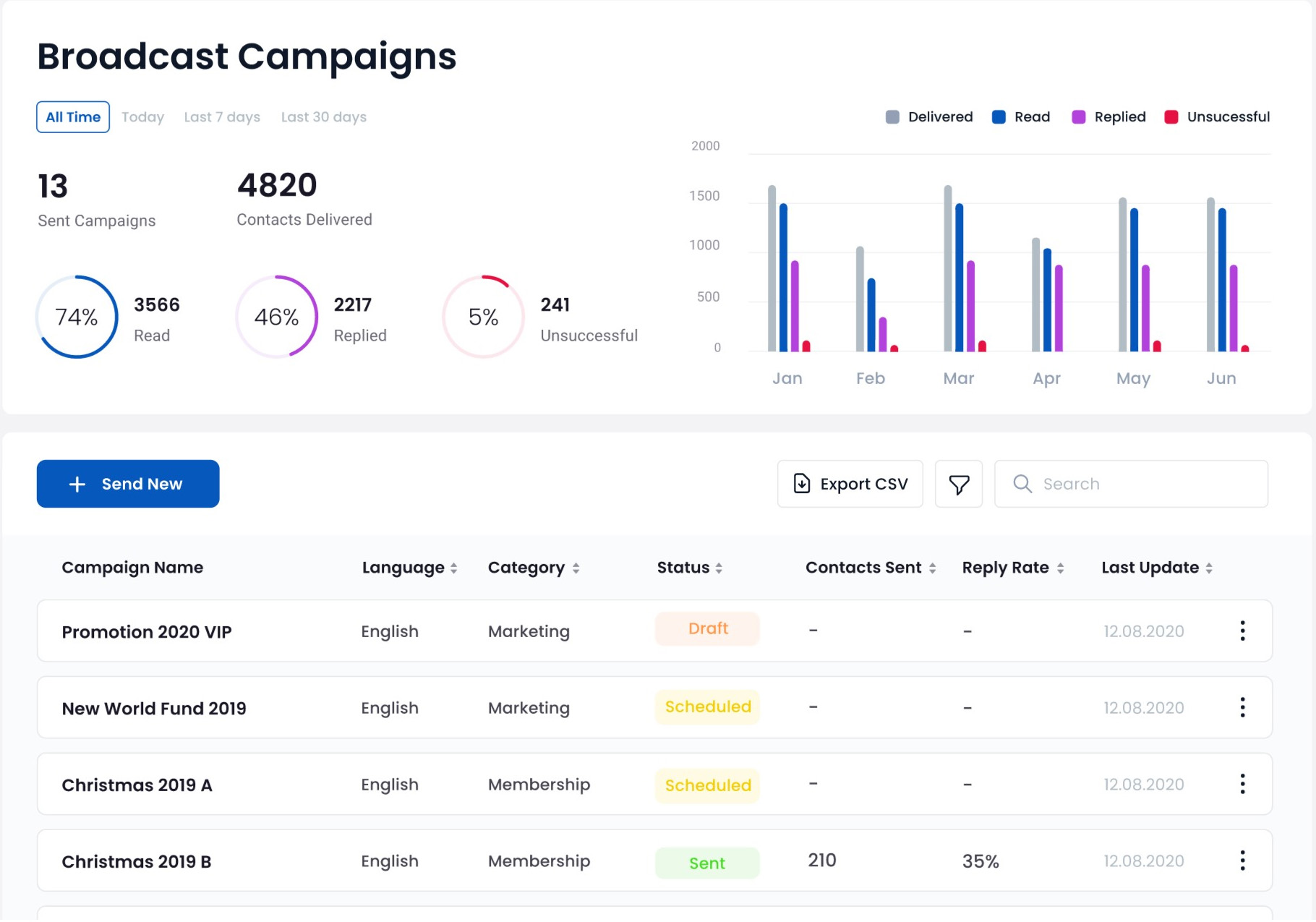Switch to Last 7 days filter
This screenshot has width=1316, height=922.
(222, 117)
